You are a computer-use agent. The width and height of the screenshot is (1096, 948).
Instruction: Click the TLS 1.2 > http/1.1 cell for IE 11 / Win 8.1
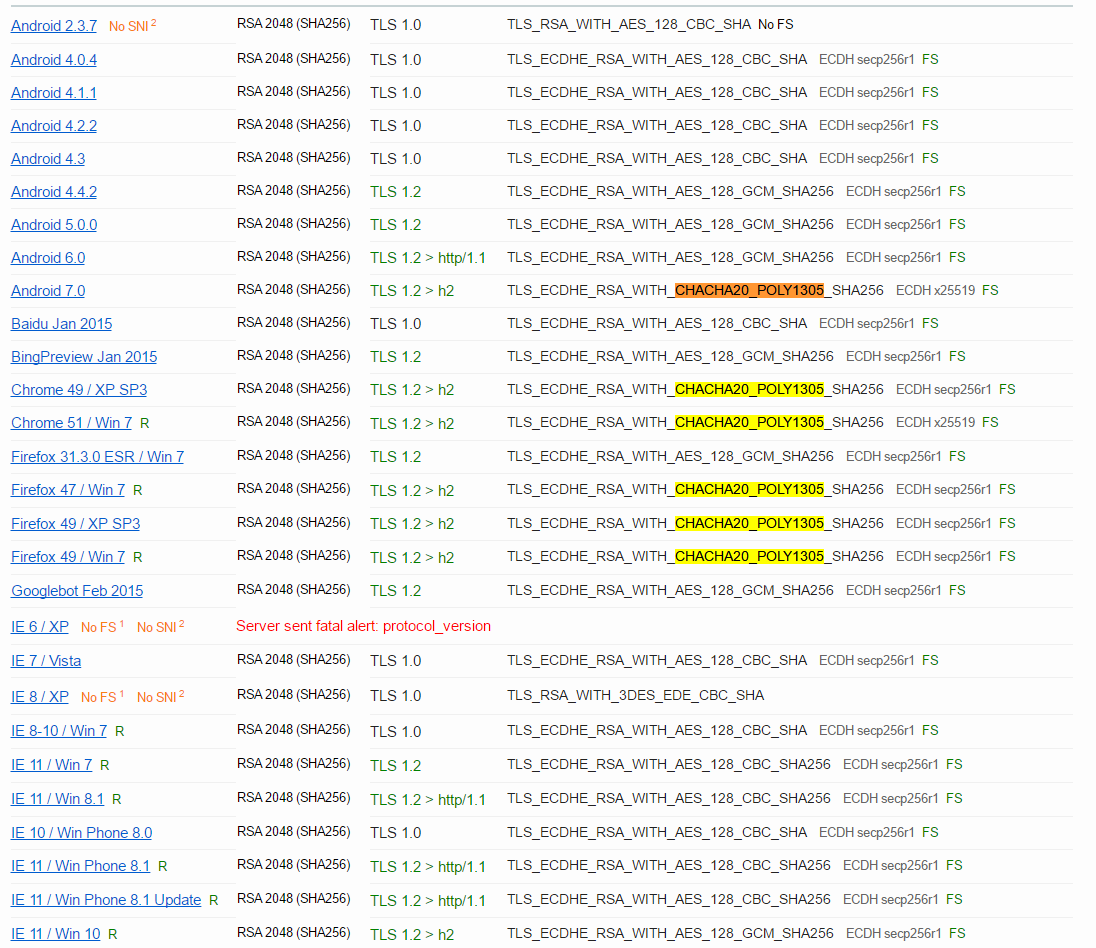click(x=428, y=800)
